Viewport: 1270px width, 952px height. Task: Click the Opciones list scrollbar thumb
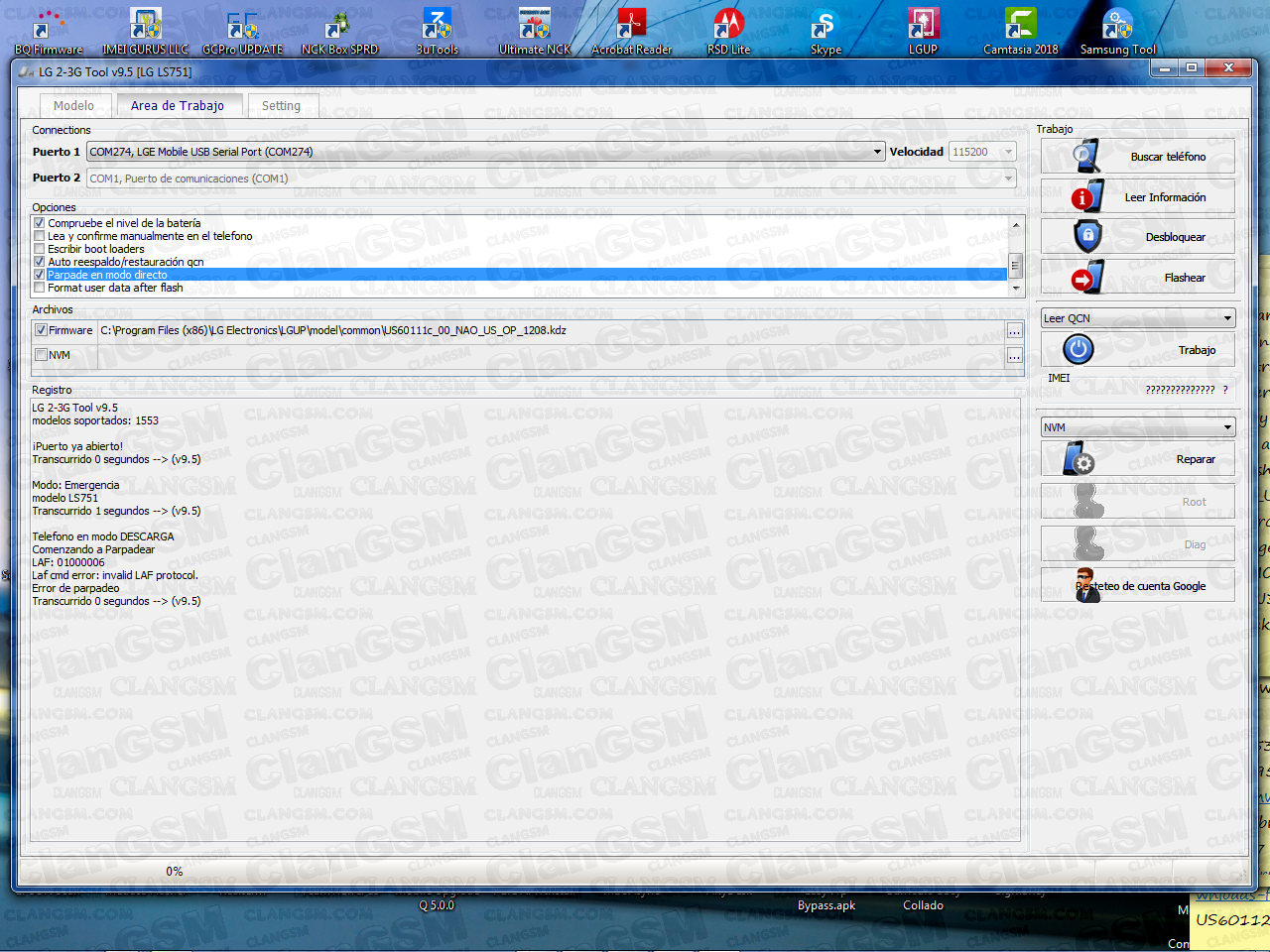coord(1015,265)
